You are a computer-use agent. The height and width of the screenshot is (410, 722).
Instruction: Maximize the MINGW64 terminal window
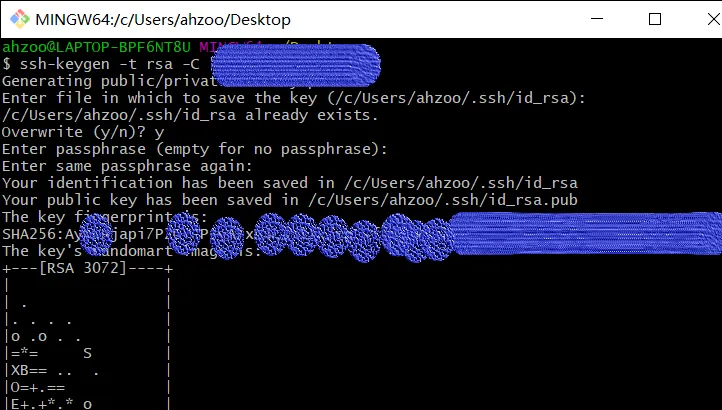[x=655, y=19]
